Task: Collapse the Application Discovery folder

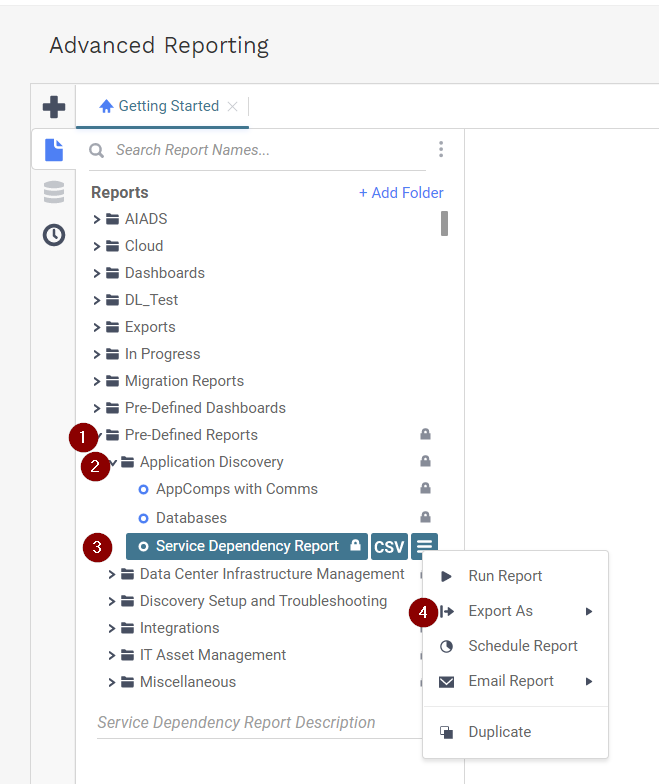Action: pos(113,462)
